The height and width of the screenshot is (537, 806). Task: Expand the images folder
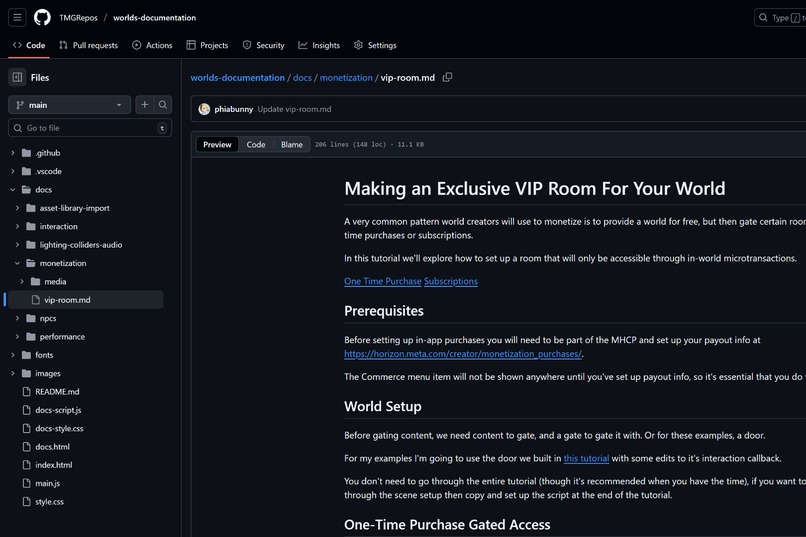pos(13,374)
